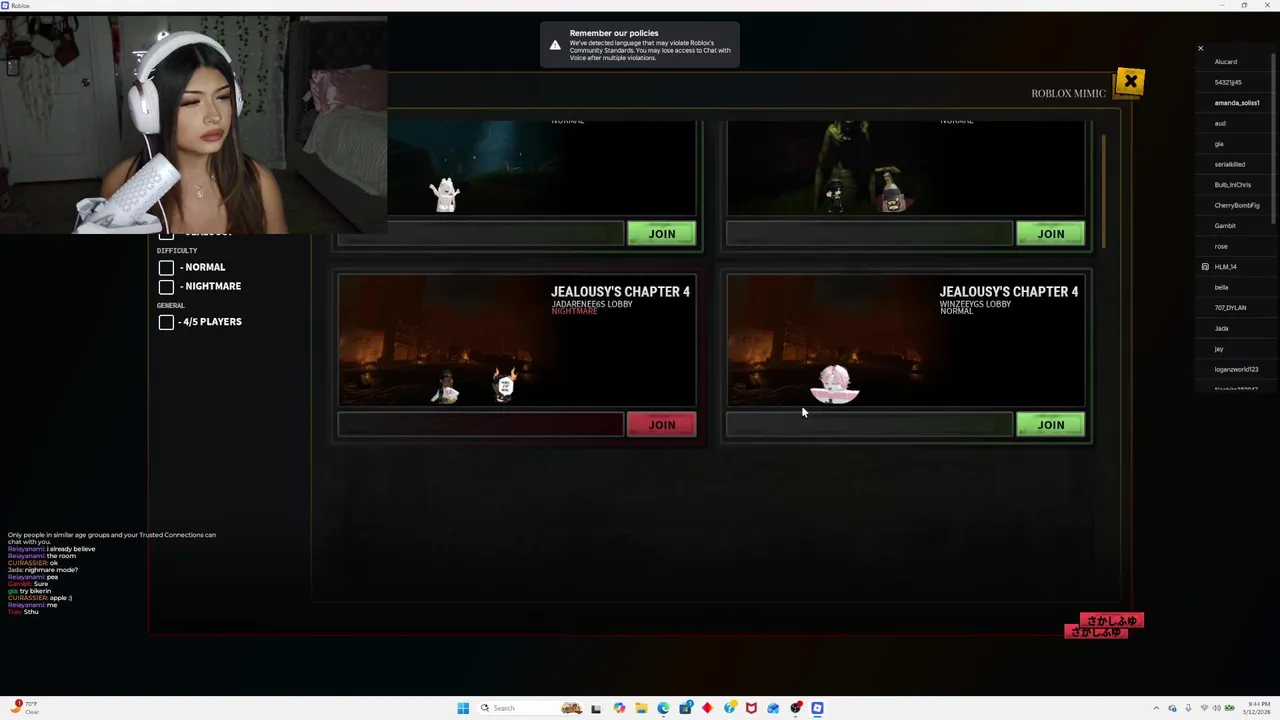Image resolution: width=1280 pixels, height=720 pixels.
Task: Open the Wi-Fi network tray icon
Action: (x=1204, y=708)
